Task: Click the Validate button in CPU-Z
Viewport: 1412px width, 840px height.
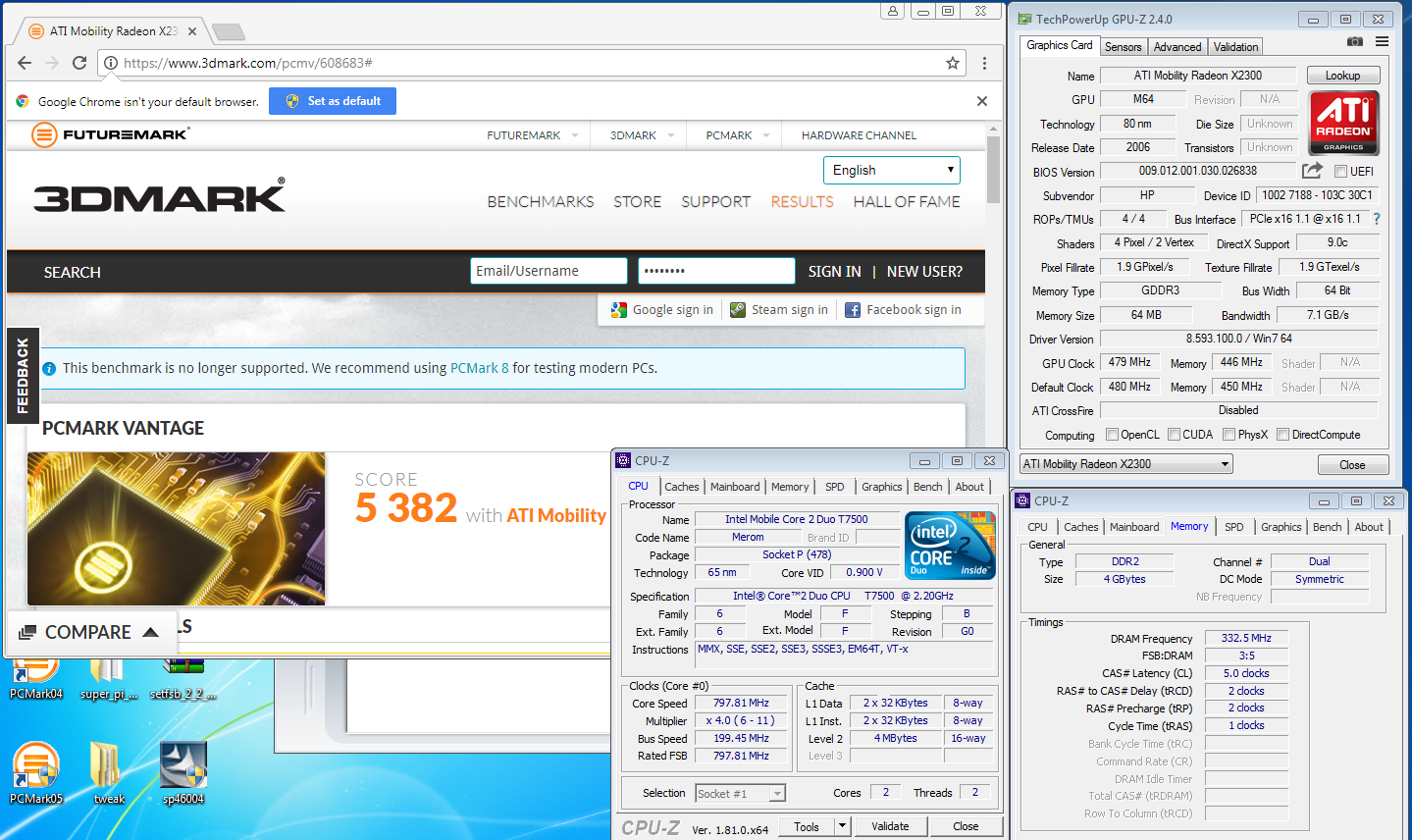Action: point(890,826)
